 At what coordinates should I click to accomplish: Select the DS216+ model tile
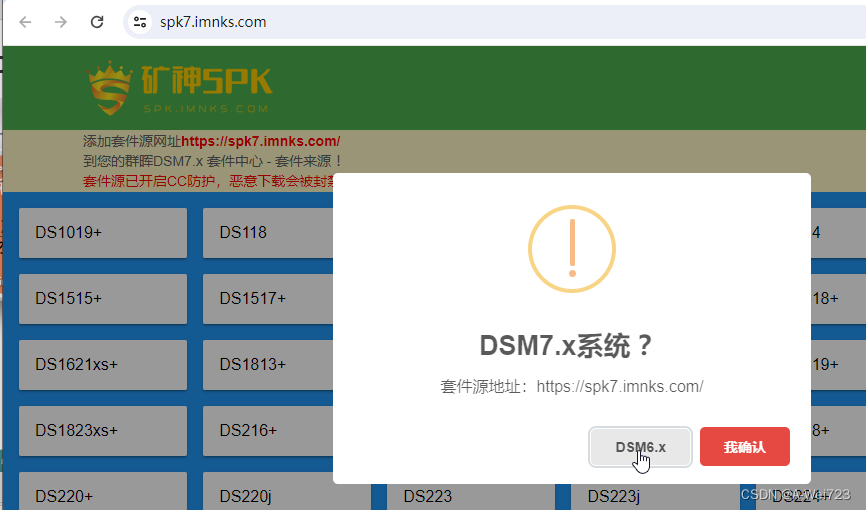point(268,431)
